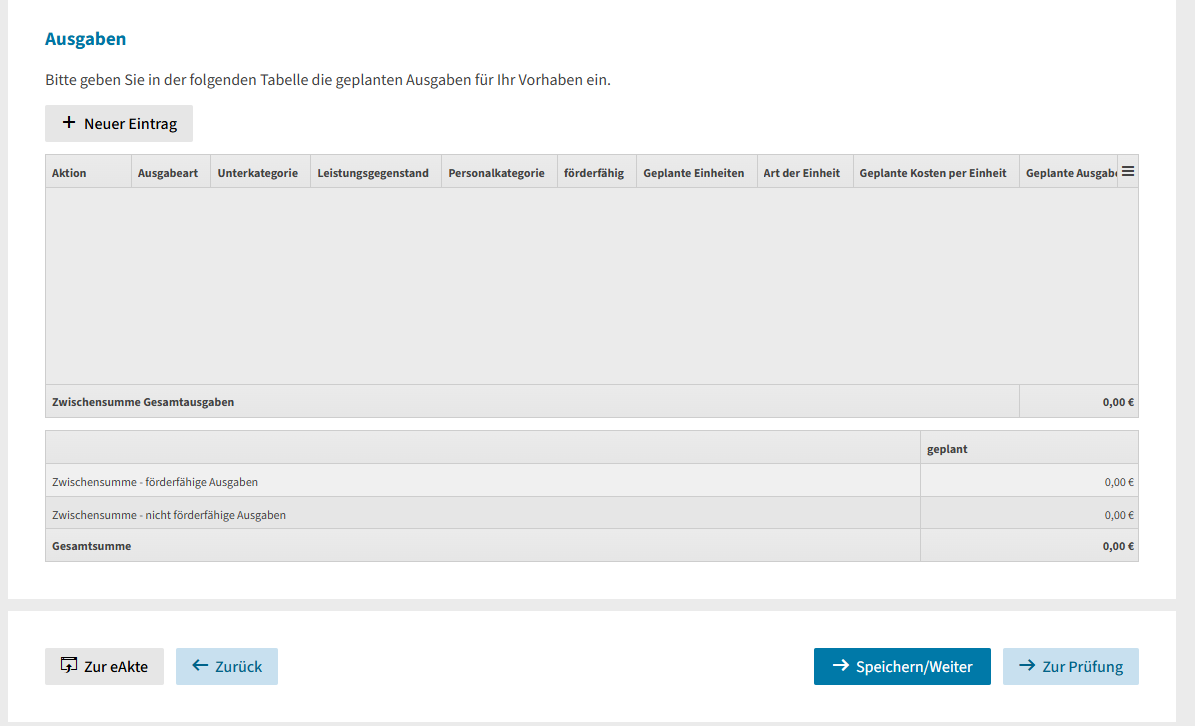1195x726 pixels.
Task: Click the Art der Einheit header
Action: 802,173
